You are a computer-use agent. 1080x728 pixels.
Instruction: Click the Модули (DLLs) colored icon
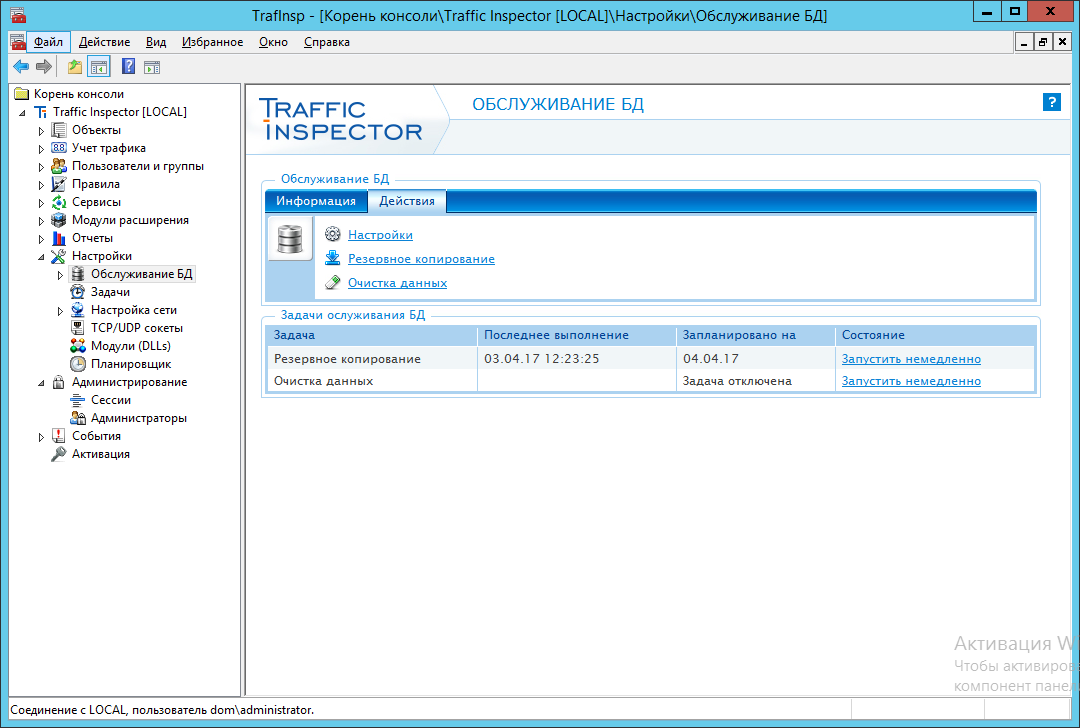pos(78,346)
